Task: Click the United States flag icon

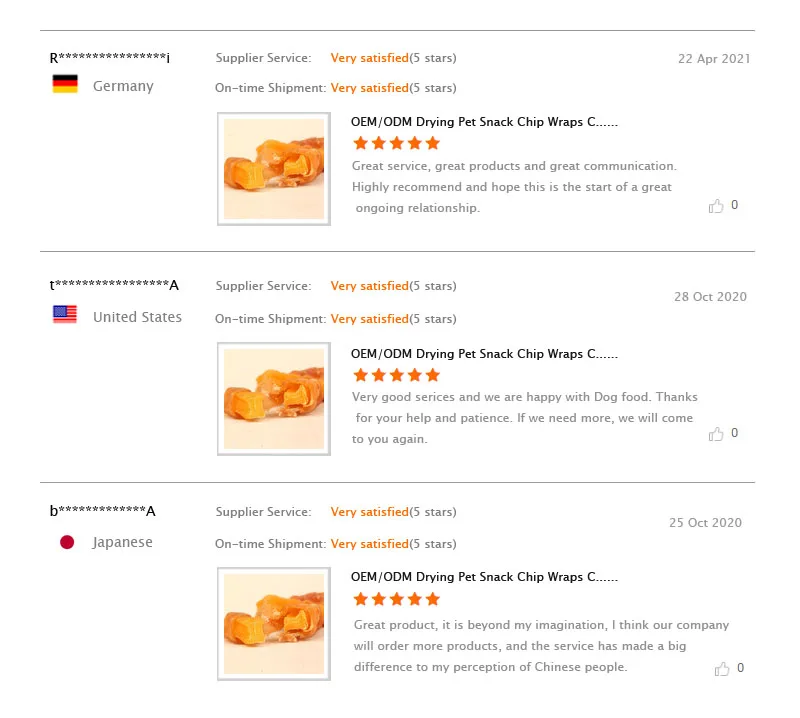Action: pyautogui.click(x=65, y=315)
